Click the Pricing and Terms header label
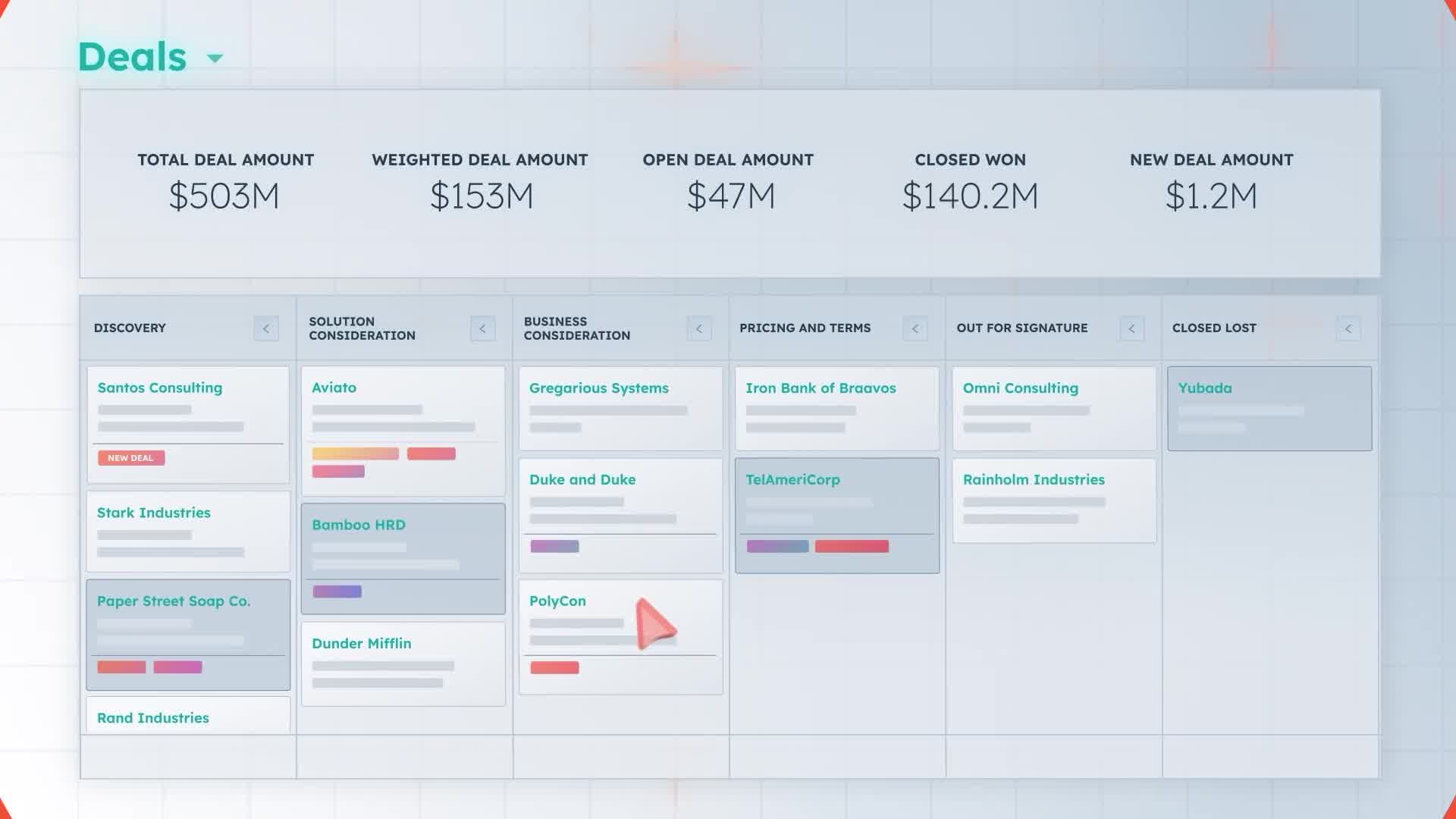The width and height of the screenshot is (1456, 819). 805,328
